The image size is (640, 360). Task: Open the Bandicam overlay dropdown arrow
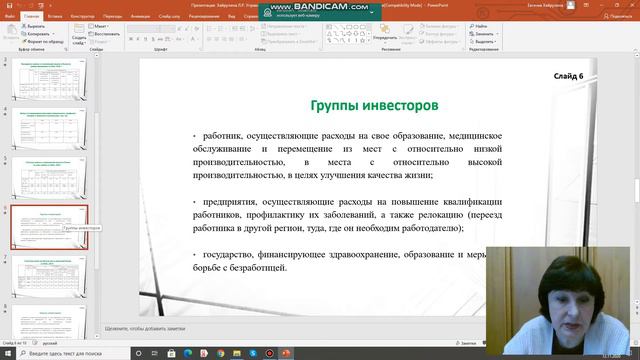371,13
